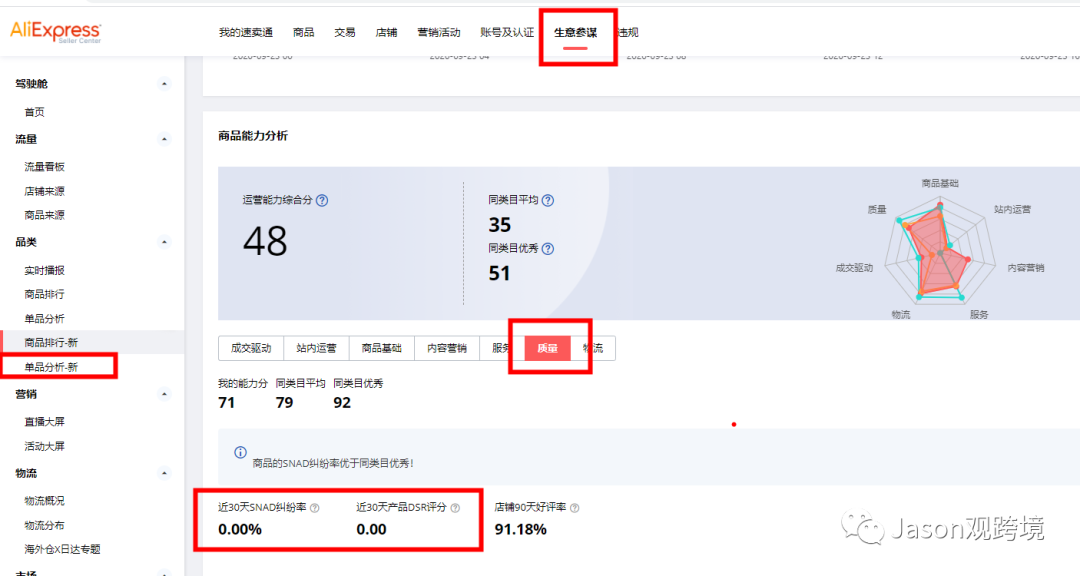Collapse the 营销 sidebar section
1080x576 pixels.
click(x=165, y=394)
